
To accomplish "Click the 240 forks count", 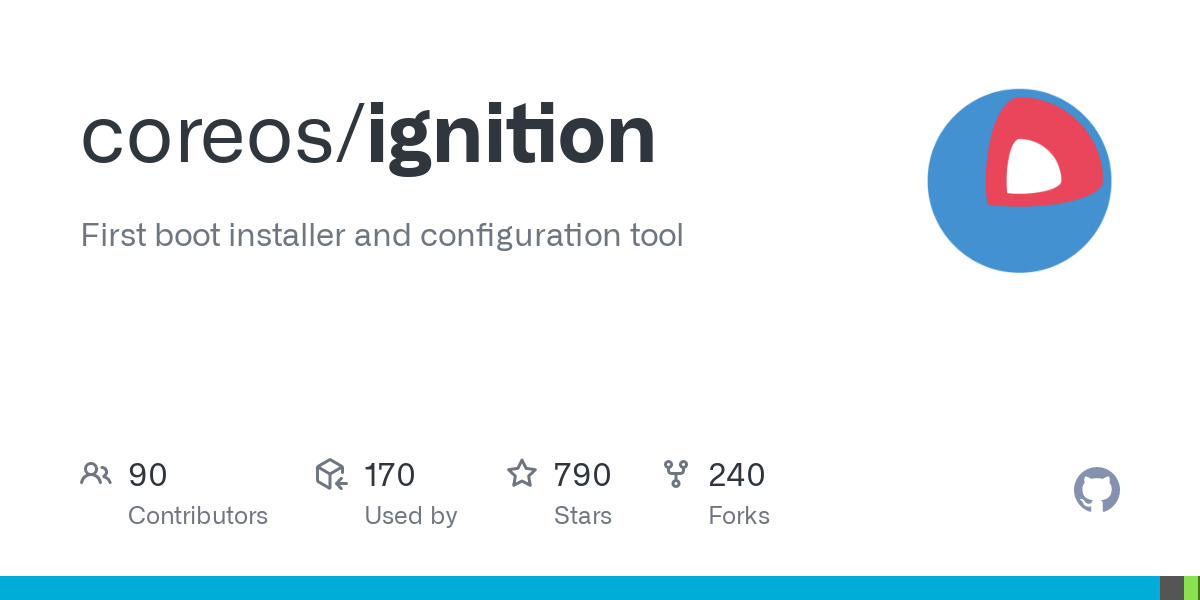I will click(x=737, y=475).
